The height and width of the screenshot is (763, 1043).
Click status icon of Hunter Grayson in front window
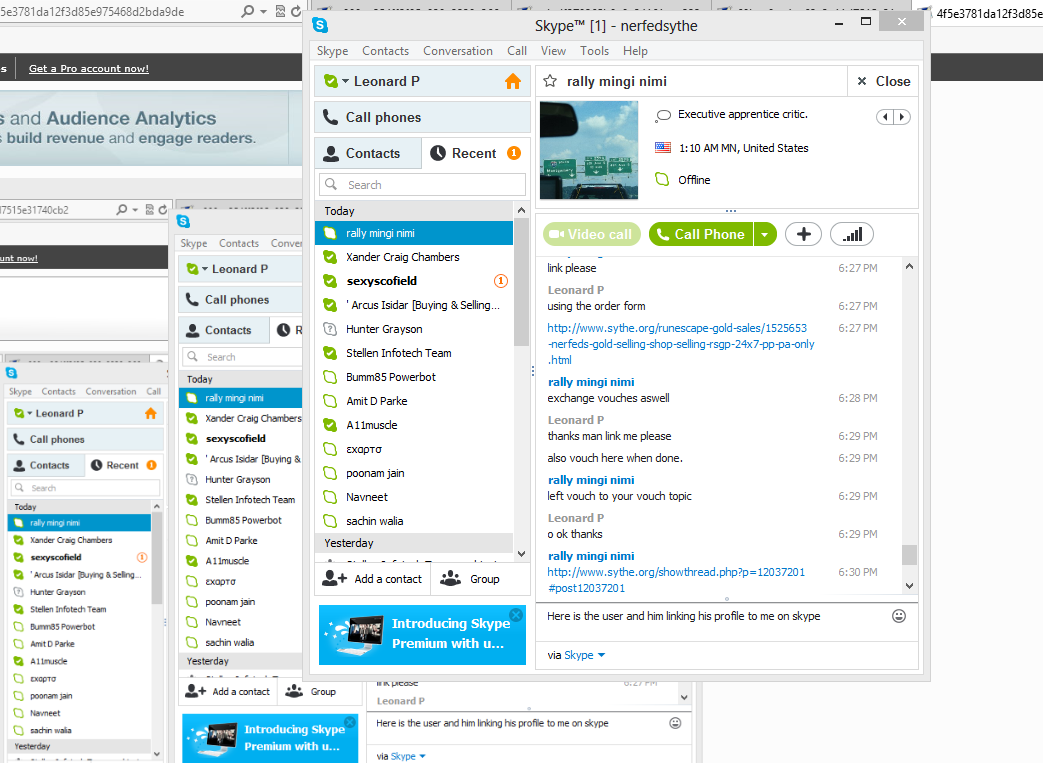click(330, 329)
